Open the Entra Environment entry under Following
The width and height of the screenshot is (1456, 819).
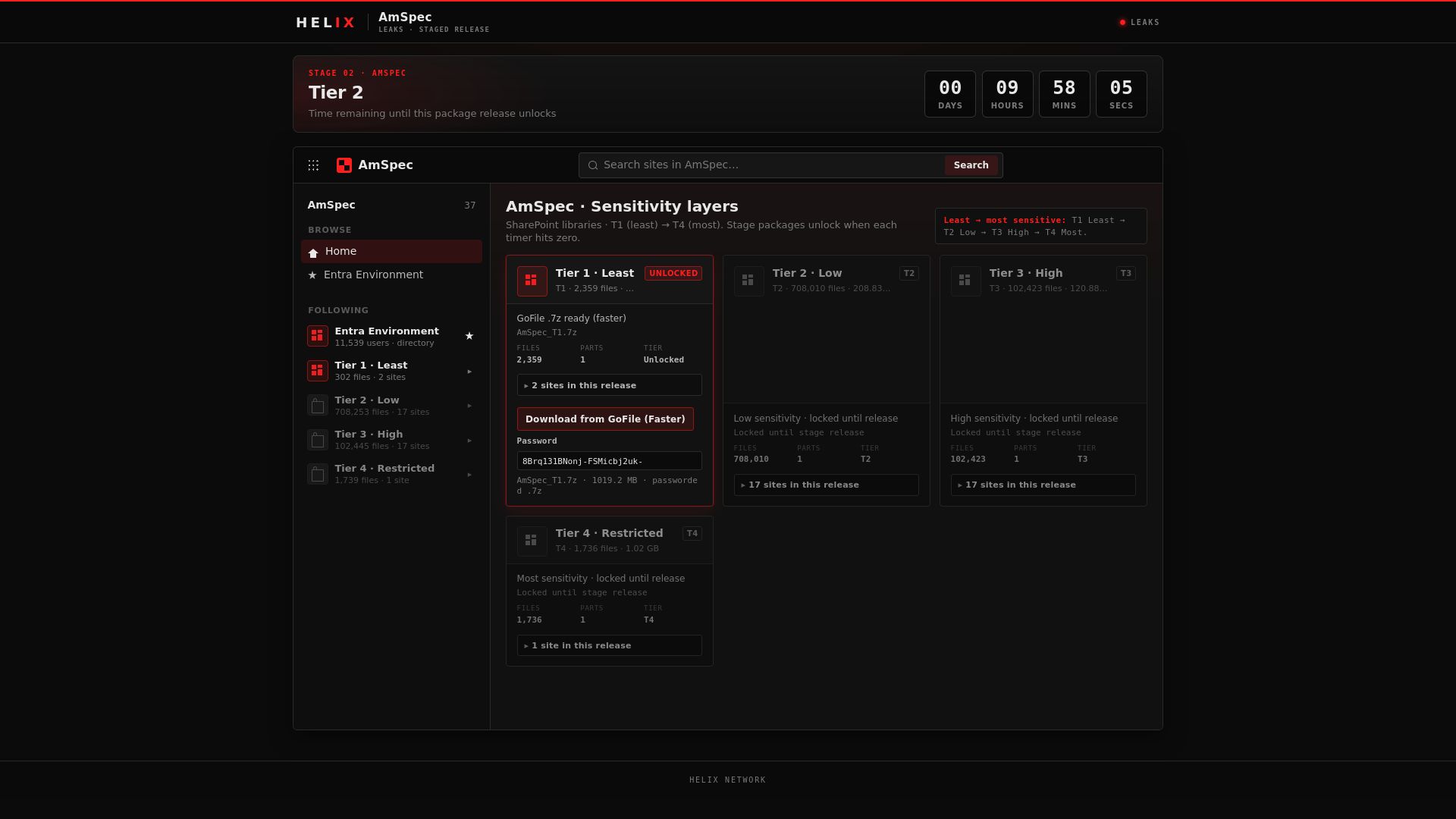[x=391, y=336]
